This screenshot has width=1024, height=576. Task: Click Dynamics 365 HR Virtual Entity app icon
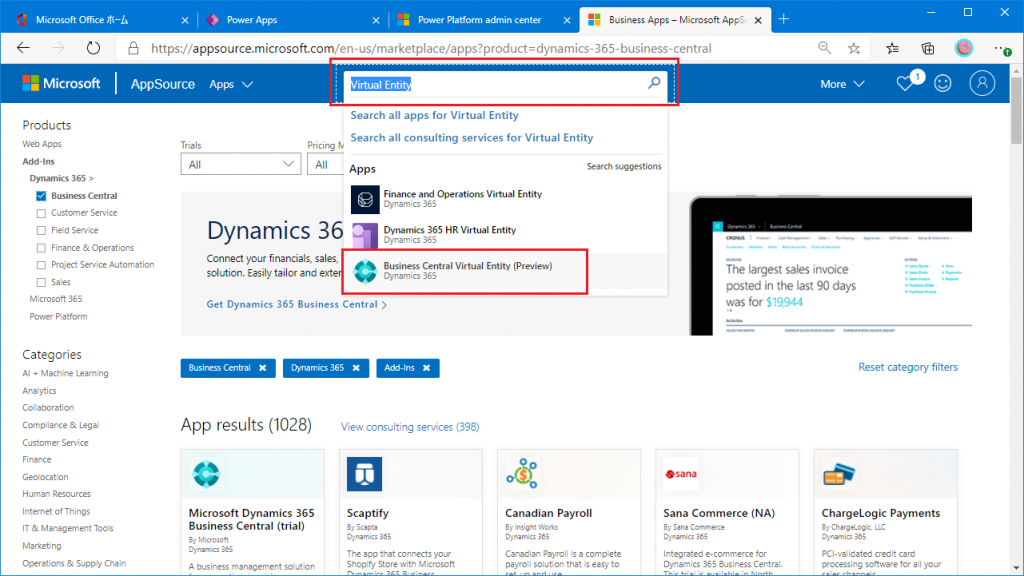pyautogui.click(x=365, y=235)
